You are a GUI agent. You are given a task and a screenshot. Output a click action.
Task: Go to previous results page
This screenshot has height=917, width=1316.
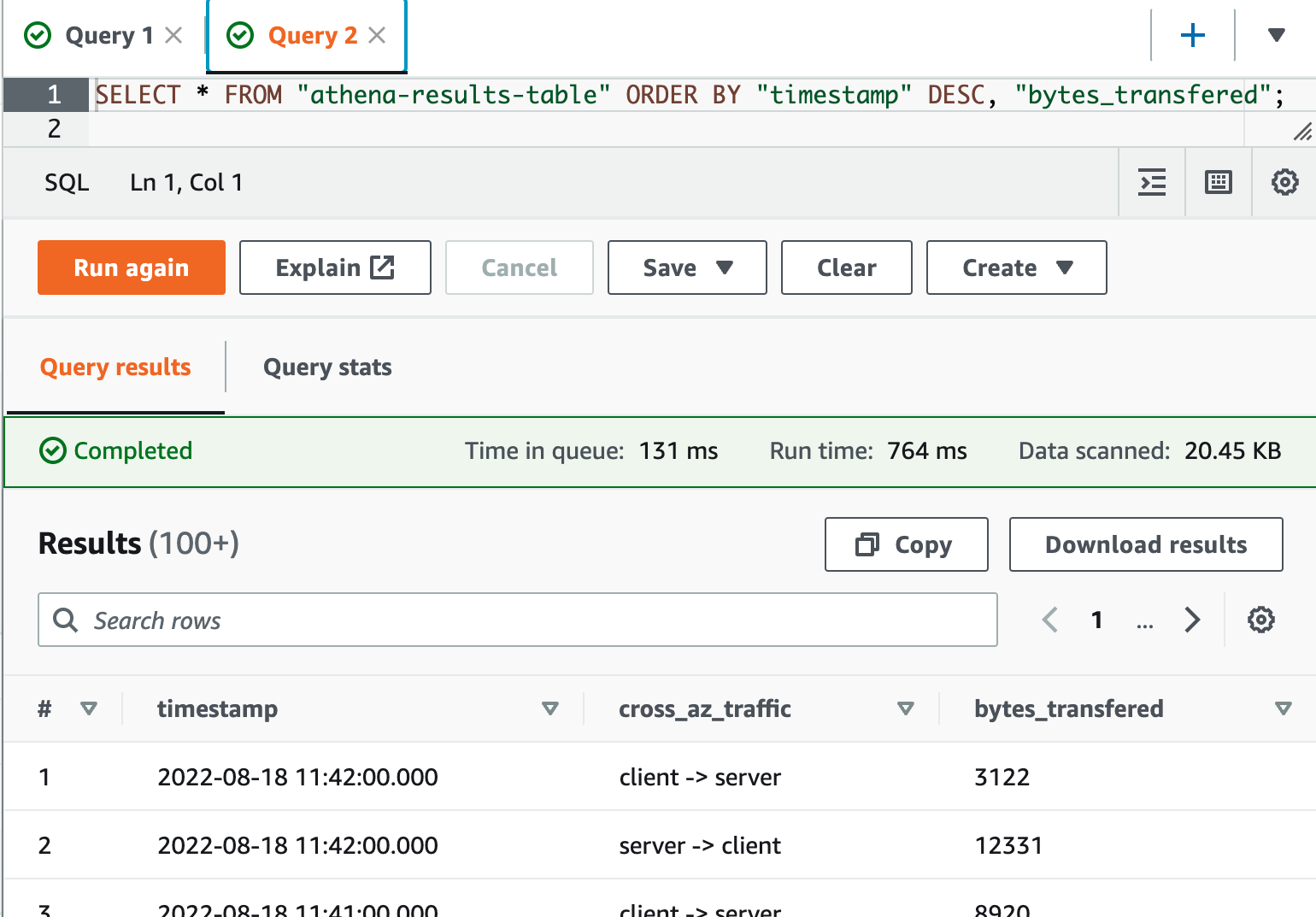(x=1050, y=620)
